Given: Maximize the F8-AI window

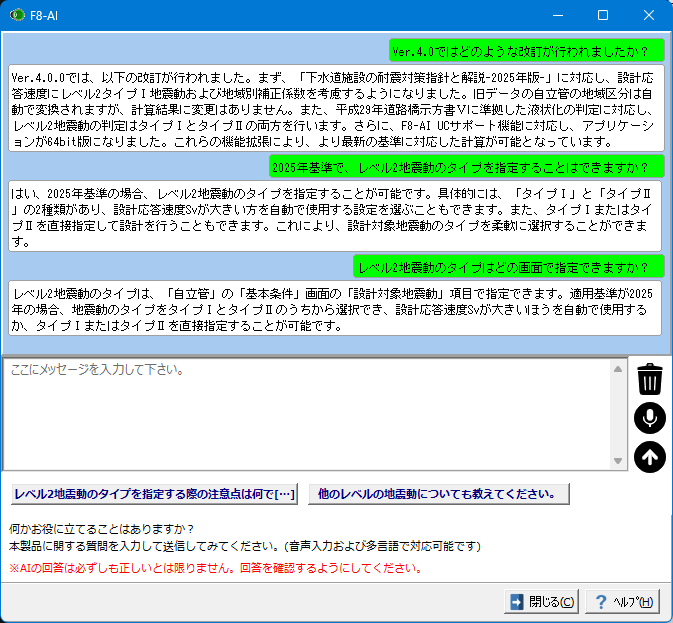Looking at the screenshot, I should click(x=603, y=15).
